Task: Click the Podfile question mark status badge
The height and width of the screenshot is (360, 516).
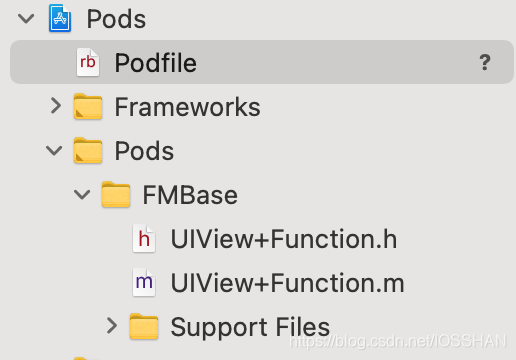Action: 485,62
